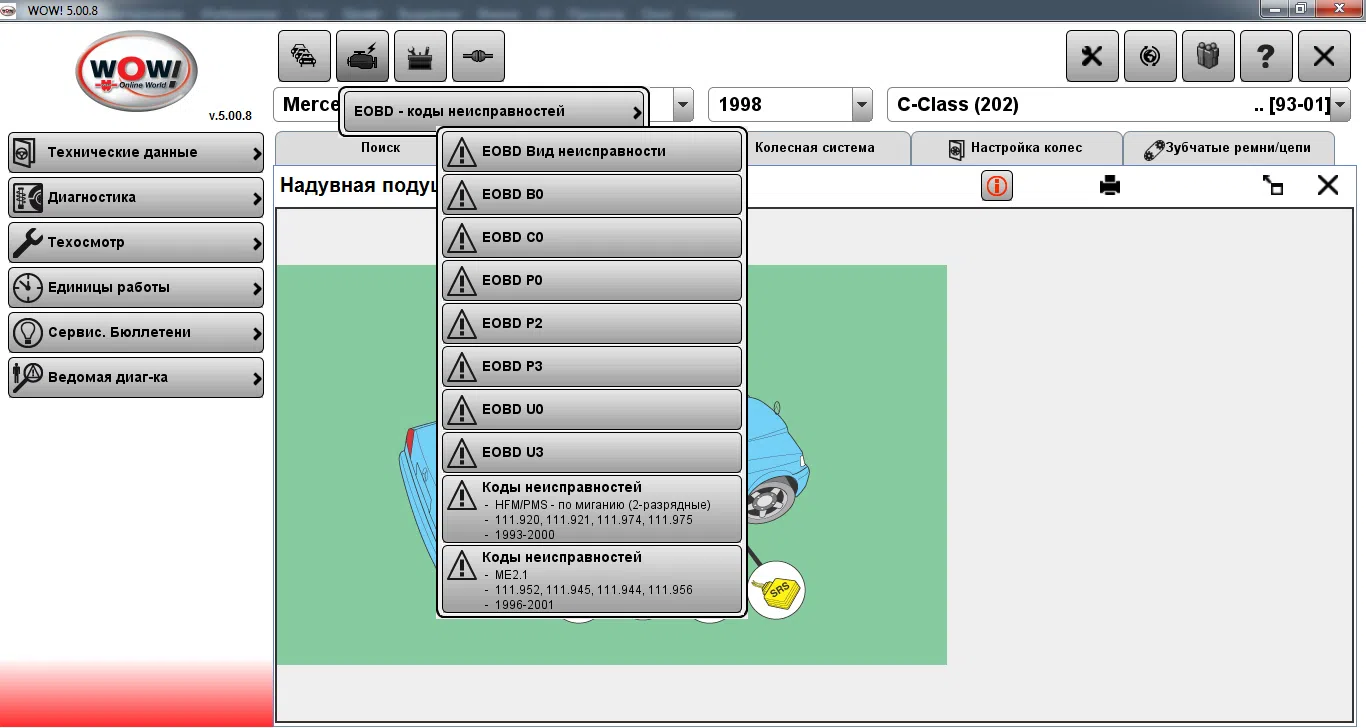Open the C-Class (202) model dropdown

point(1340,104)
